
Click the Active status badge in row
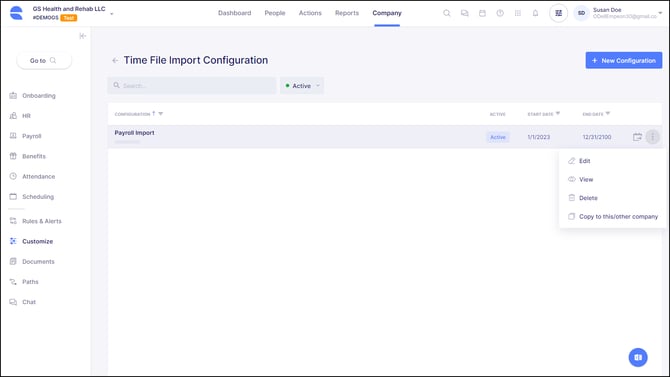coord(498,137)
